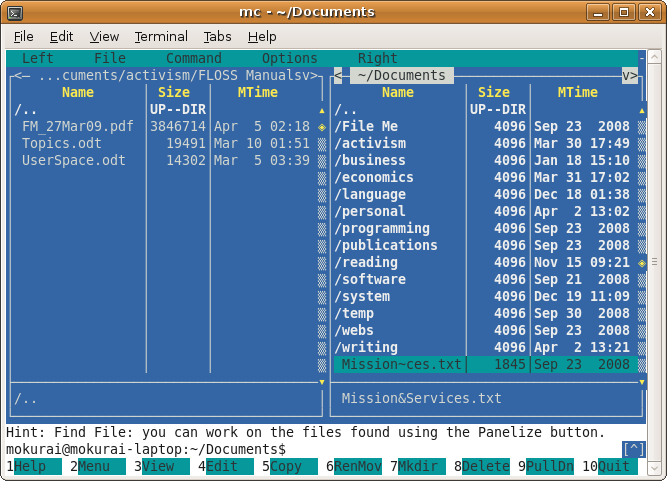Select FM_27Mar09.pdf in left panel
Image resolution: width=667 pixels, height=481 pixels.
coord(78,127)
